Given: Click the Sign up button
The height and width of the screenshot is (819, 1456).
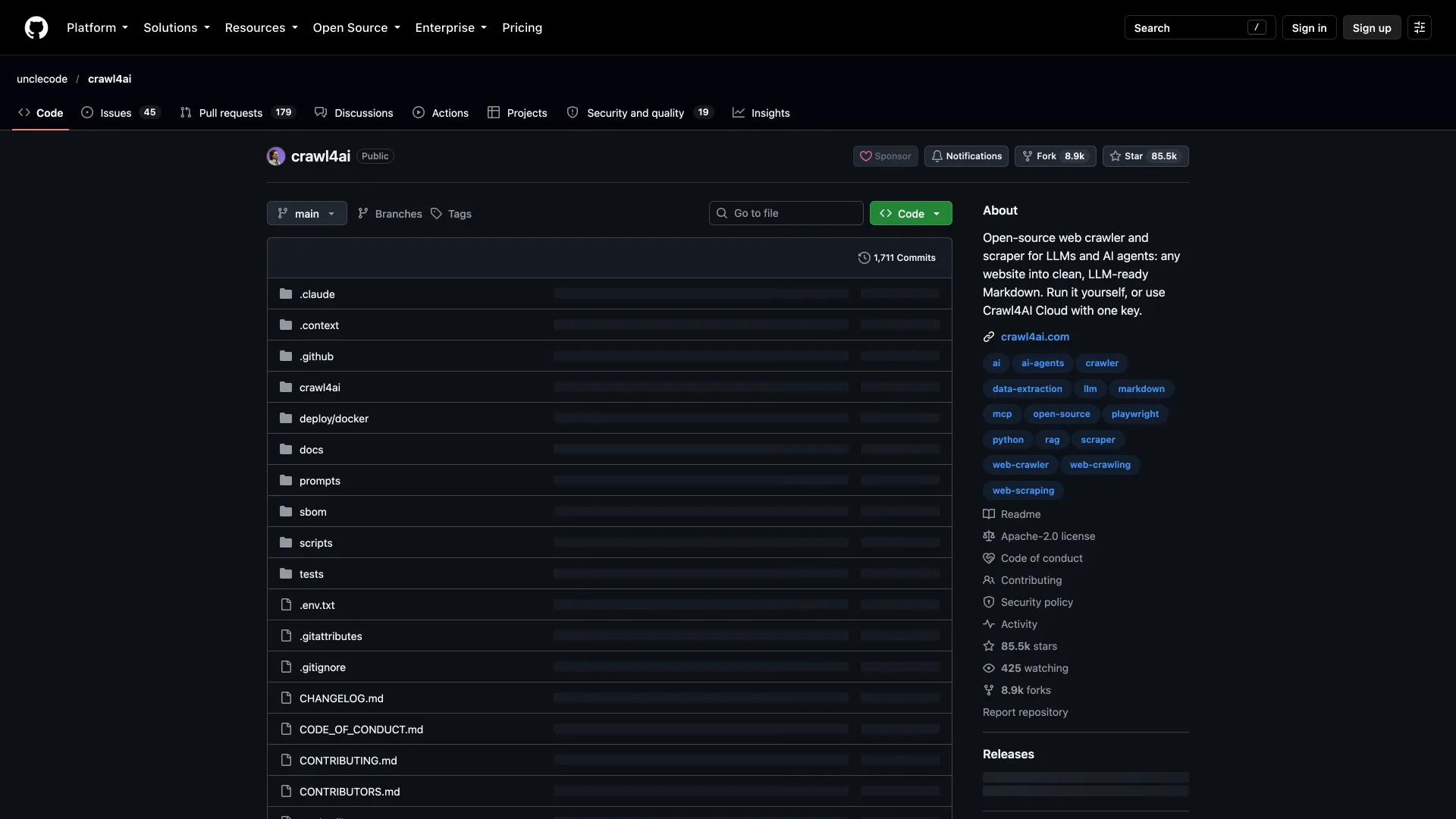Looking at the screenshot, I should [x=1372, y=28].
